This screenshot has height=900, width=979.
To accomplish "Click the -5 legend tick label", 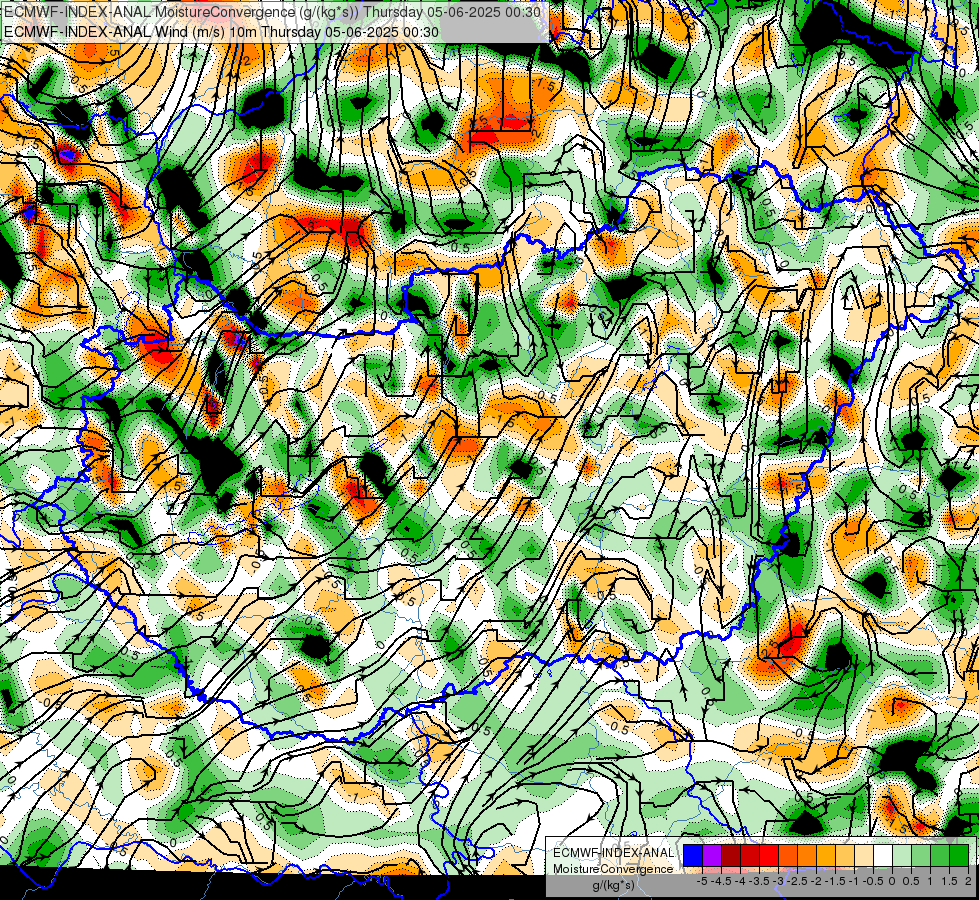I will click(702, 881).
